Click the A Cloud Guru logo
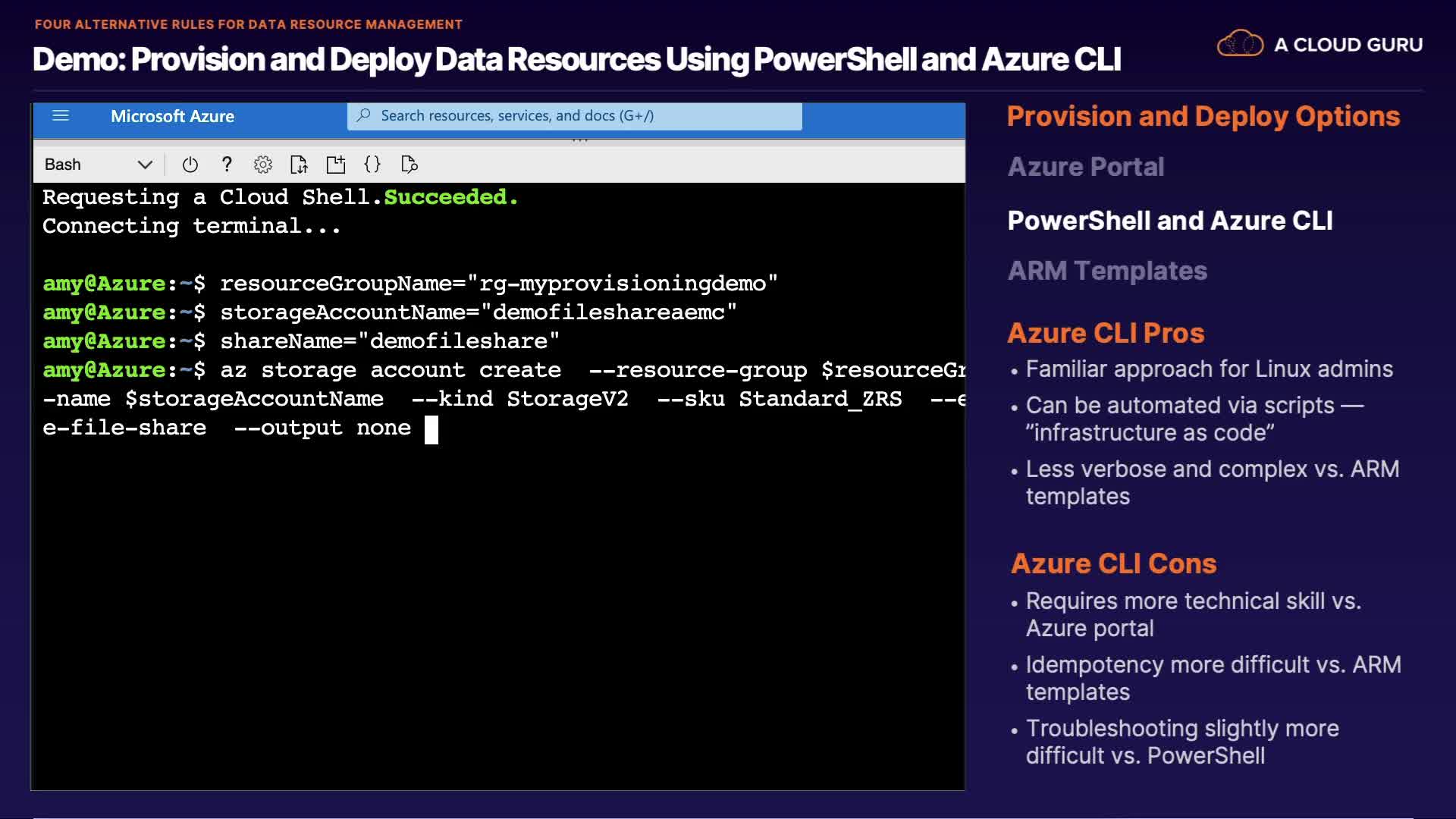This screenshot has height=819, width=1456. (1319, 45)
